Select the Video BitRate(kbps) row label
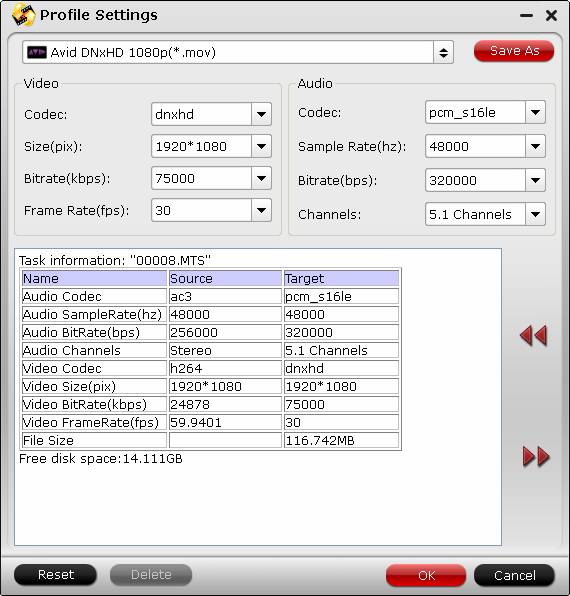570x596 pixels. point(94,404)
